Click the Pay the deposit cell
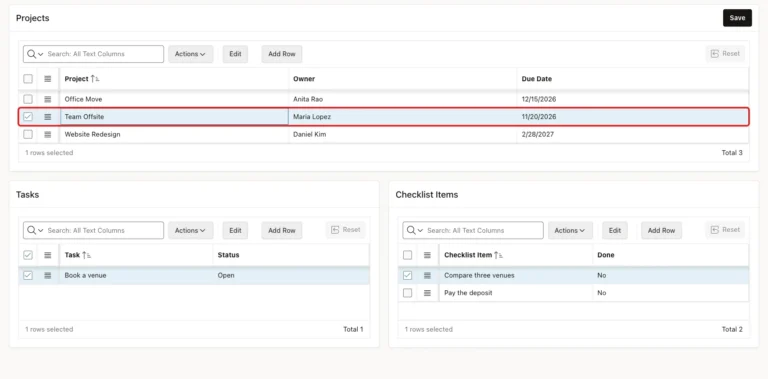The width and height of the screenshot is (768, 379). (516, 293)
